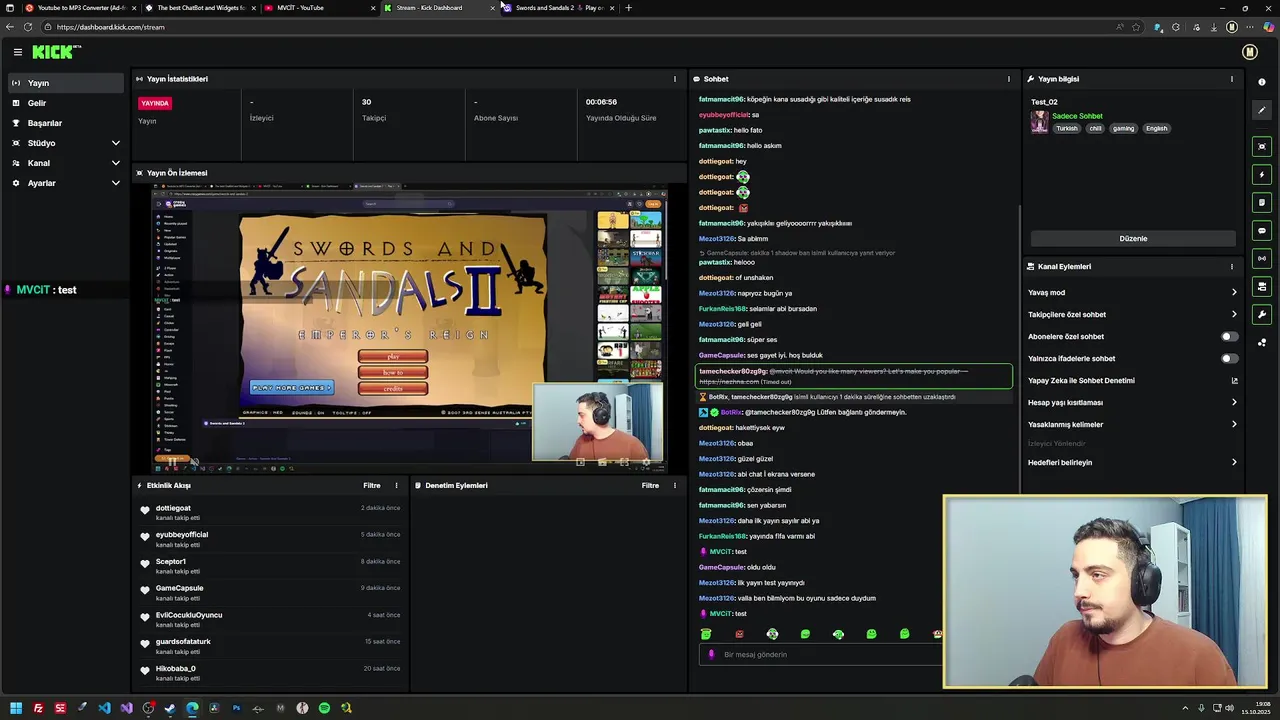
Task: Toggle Yalnızca ifadelerle sohbet switch
Action: (1229, 359)
